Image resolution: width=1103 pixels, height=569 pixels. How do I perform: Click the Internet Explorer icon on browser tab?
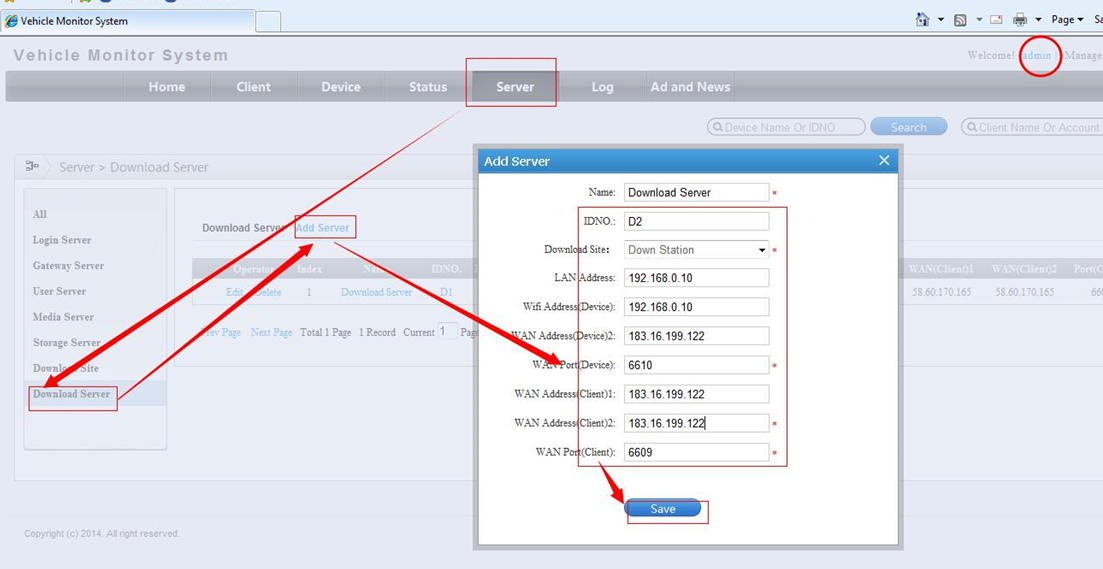coord(11,21)
